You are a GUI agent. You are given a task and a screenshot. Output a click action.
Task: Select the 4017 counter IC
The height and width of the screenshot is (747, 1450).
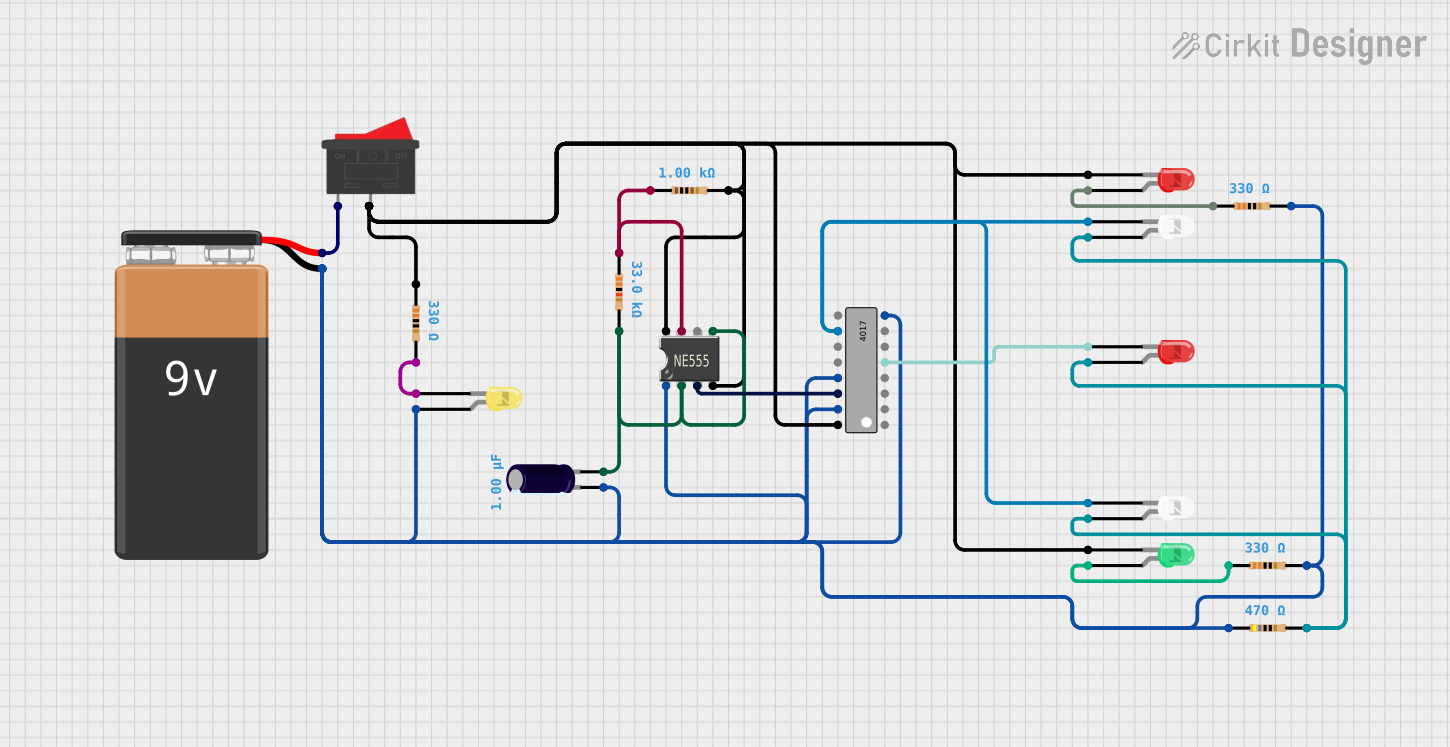[861, 370]
